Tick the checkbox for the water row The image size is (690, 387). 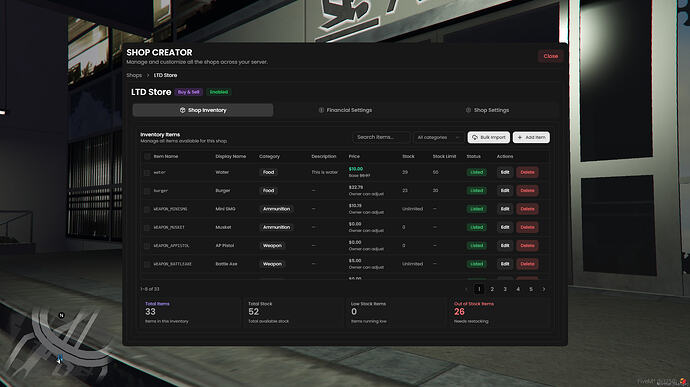click(x=147, y=173)
